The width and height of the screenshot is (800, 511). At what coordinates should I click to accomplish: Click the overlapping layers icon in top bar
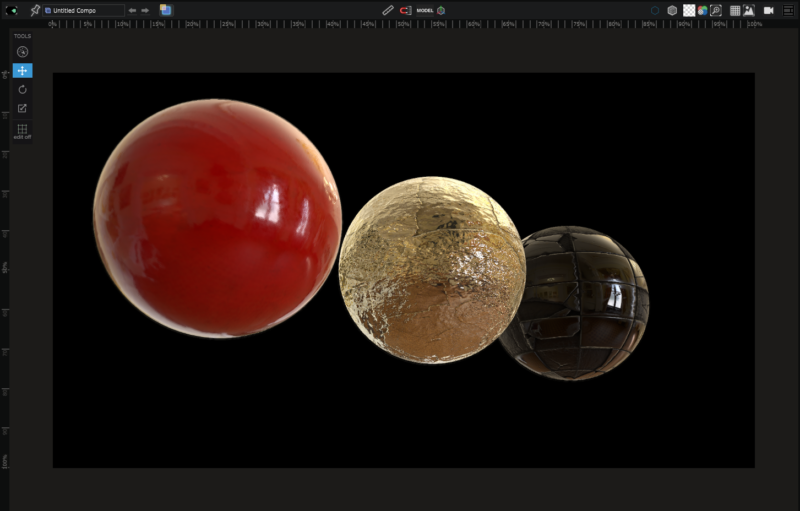pyautogui.click(x=165, y=10)
